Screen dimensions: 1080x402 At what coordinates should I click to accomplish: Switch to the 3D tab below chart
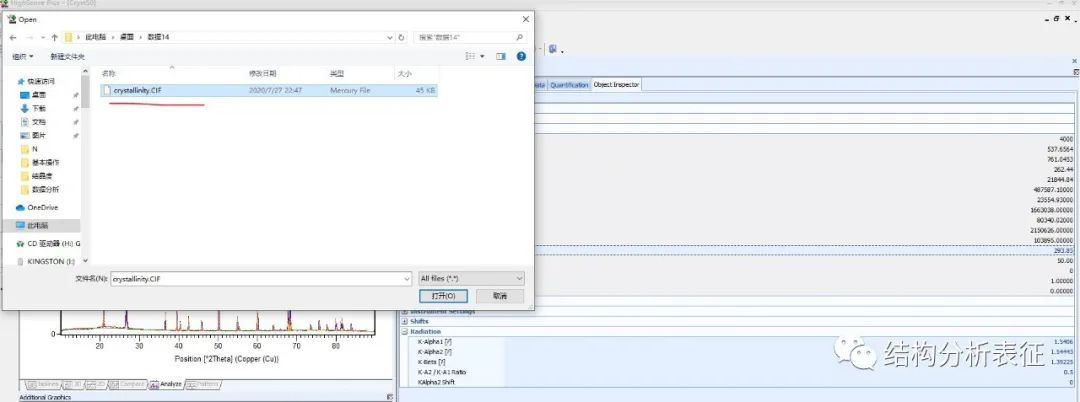(x=74, y=384)
